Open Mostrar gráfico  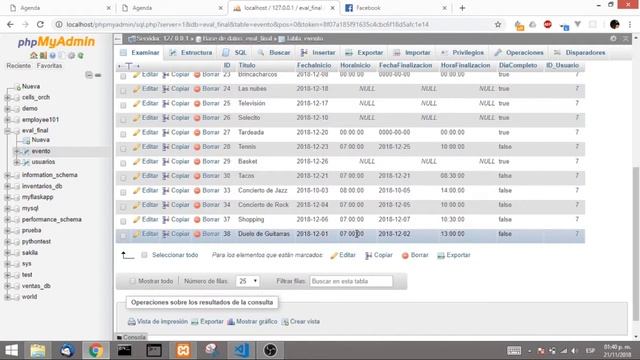pyautogui.click(x=252, y=322)
